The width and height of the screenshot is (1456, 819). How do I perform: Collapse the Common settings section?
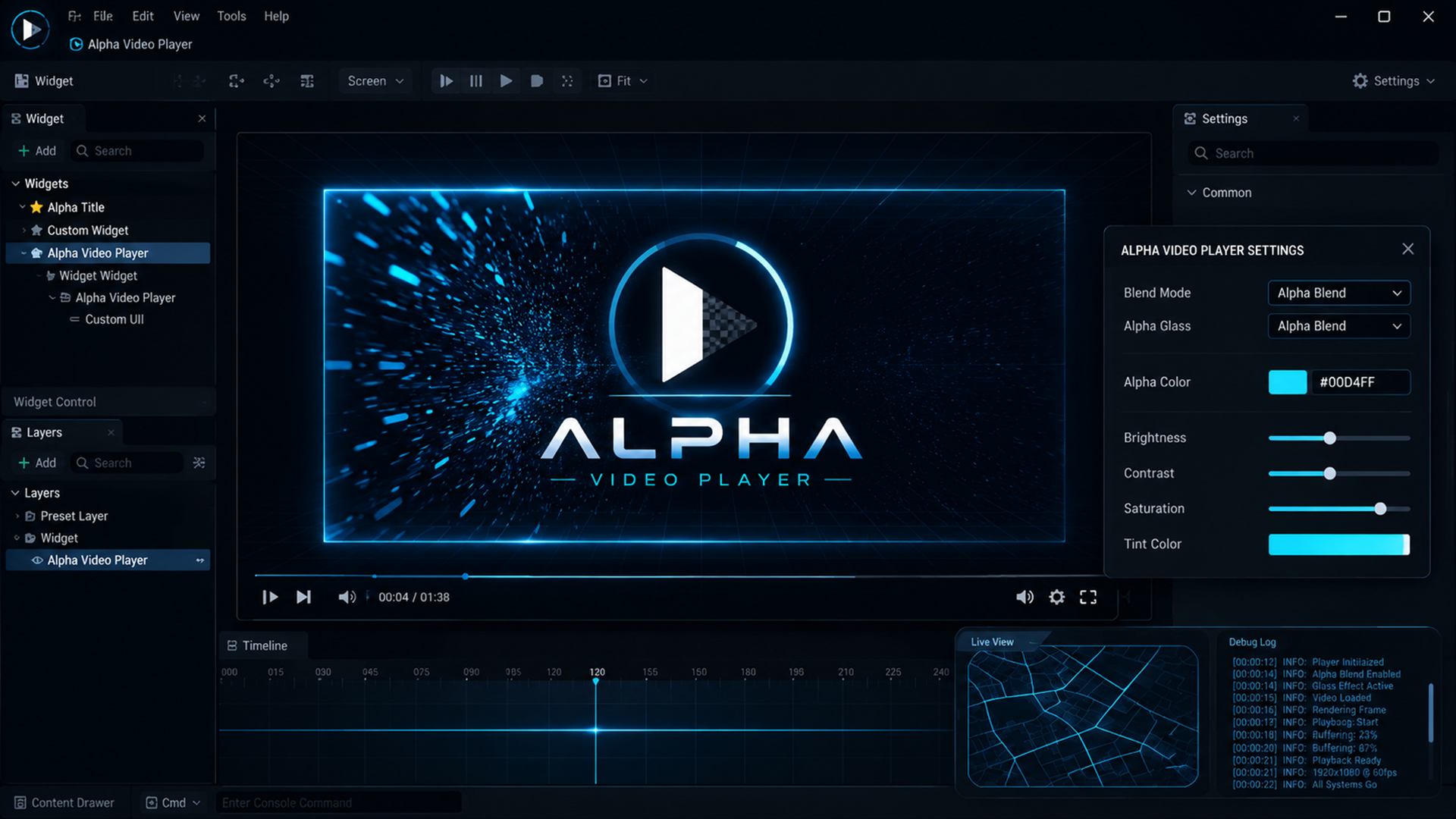click(x=1191, y=193)
